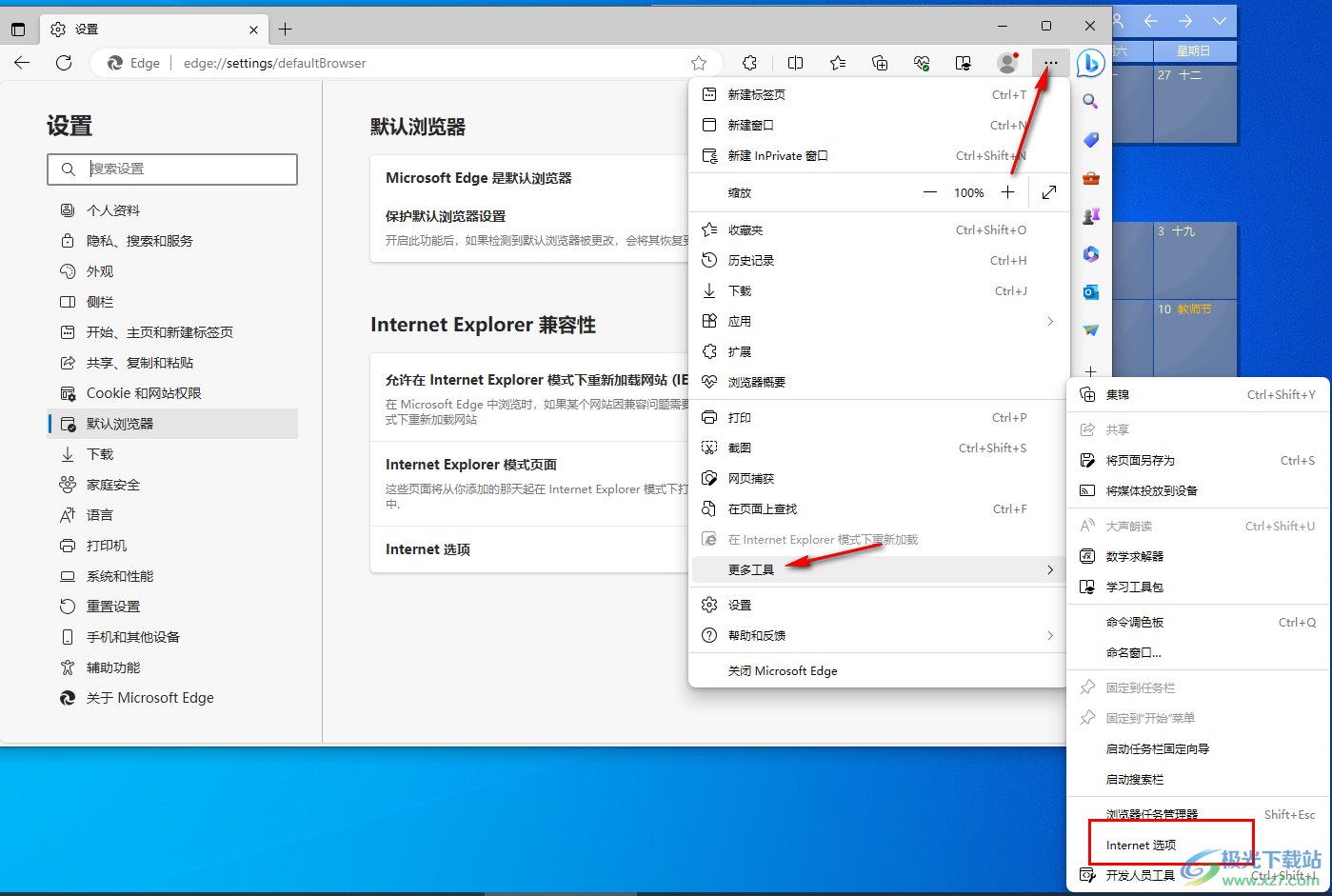The image size is (1332, 896).
Task: Zoom in with the plus button
Action: click(1007, 192)
